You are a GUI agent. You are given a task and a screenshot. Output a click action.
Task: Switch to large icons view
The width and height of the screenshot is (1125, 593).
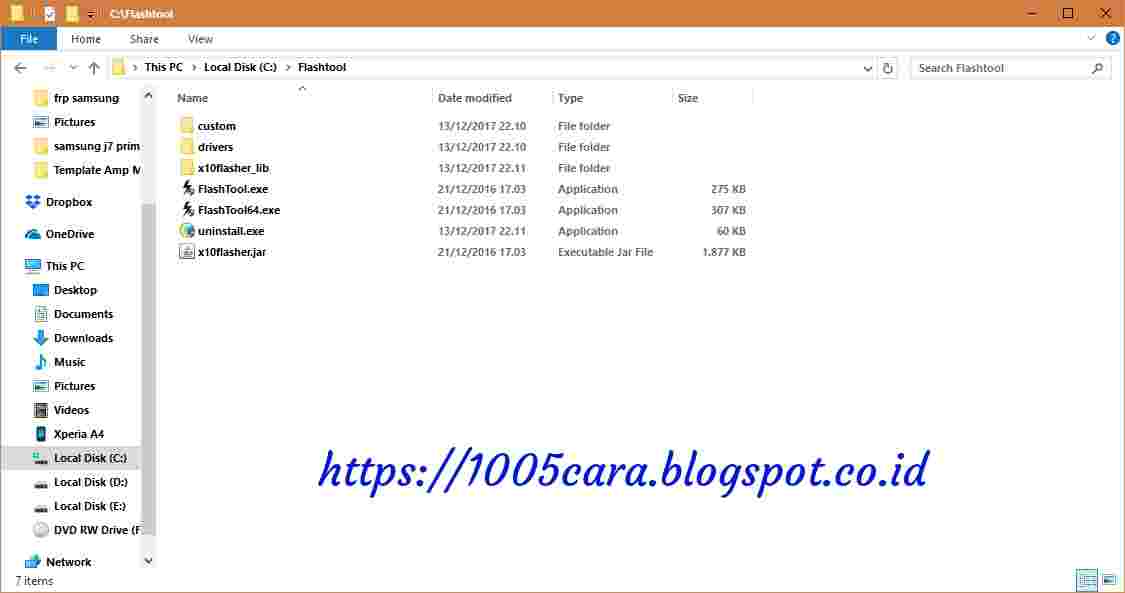click(1109, 579)
